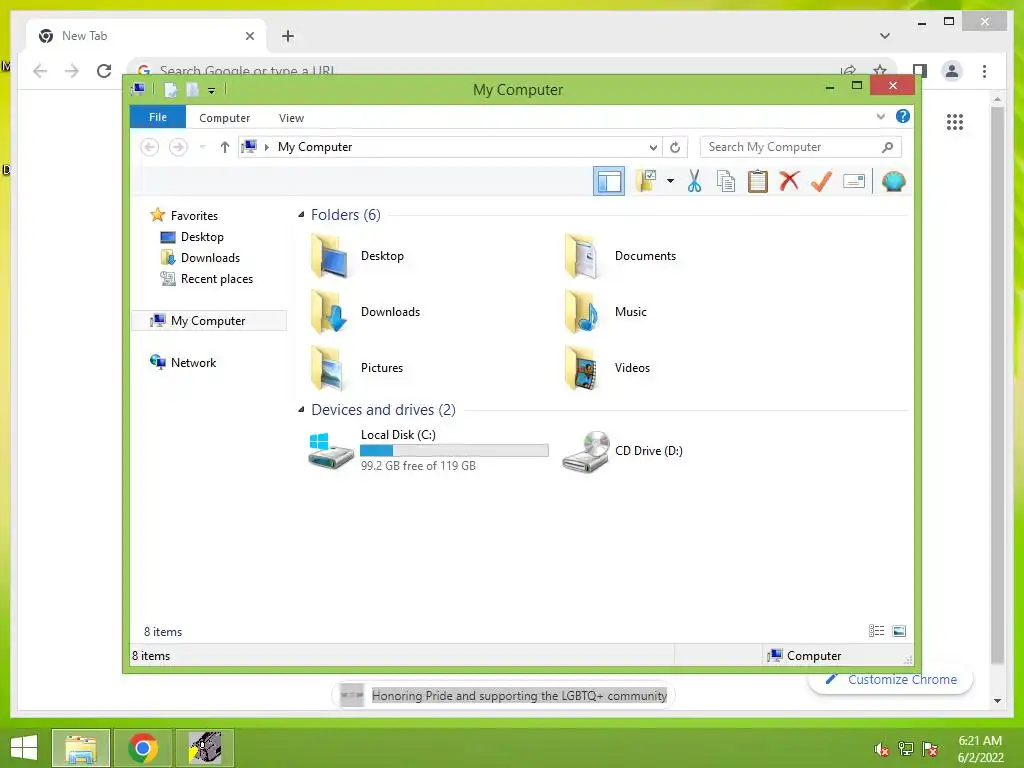Click the red X Delete icon
This screenshot has height=768, width=1024.
click(x=789, y=181)
